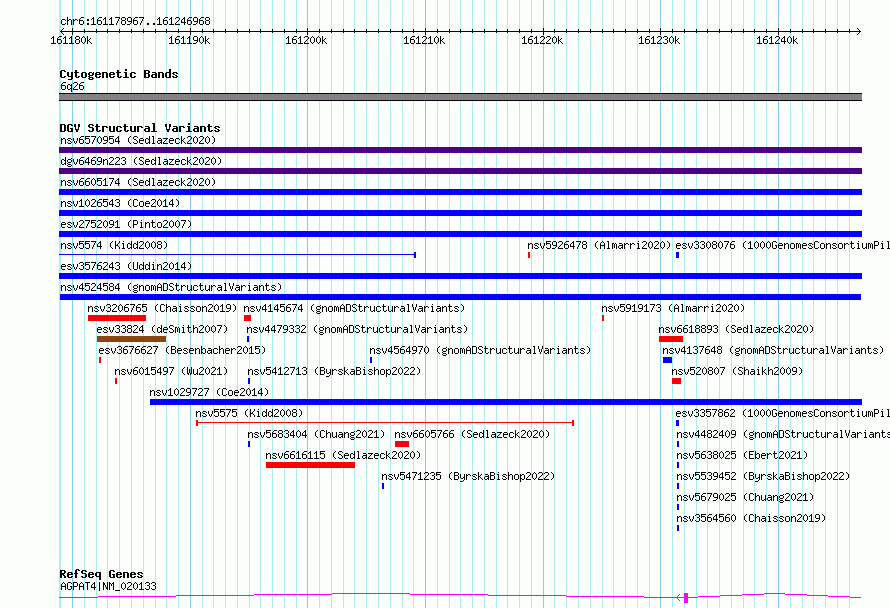The image size is (890, 608).
Task: Open the nsv4145674 (gnomADStructuralVariants) label
Action: [x=354, y=308]
